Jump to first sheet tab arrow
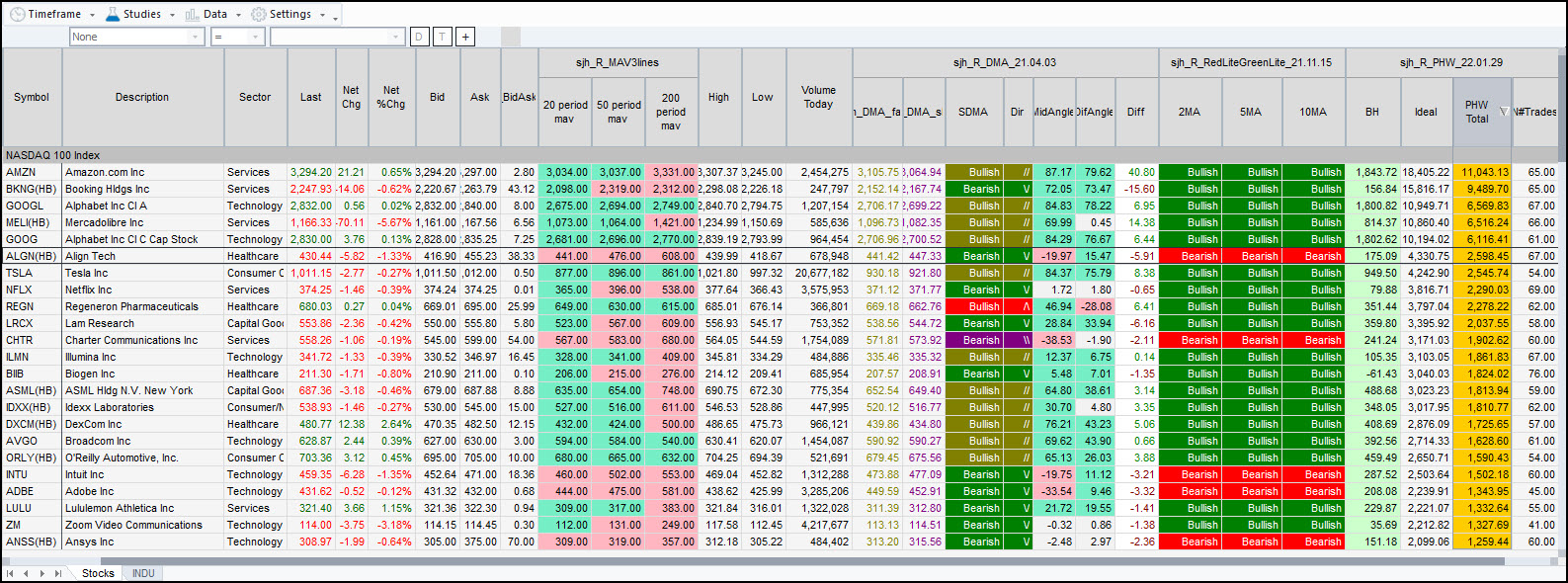Image resolution: width=1568 pixels, height=583 pixels. [x=11, y=573]
